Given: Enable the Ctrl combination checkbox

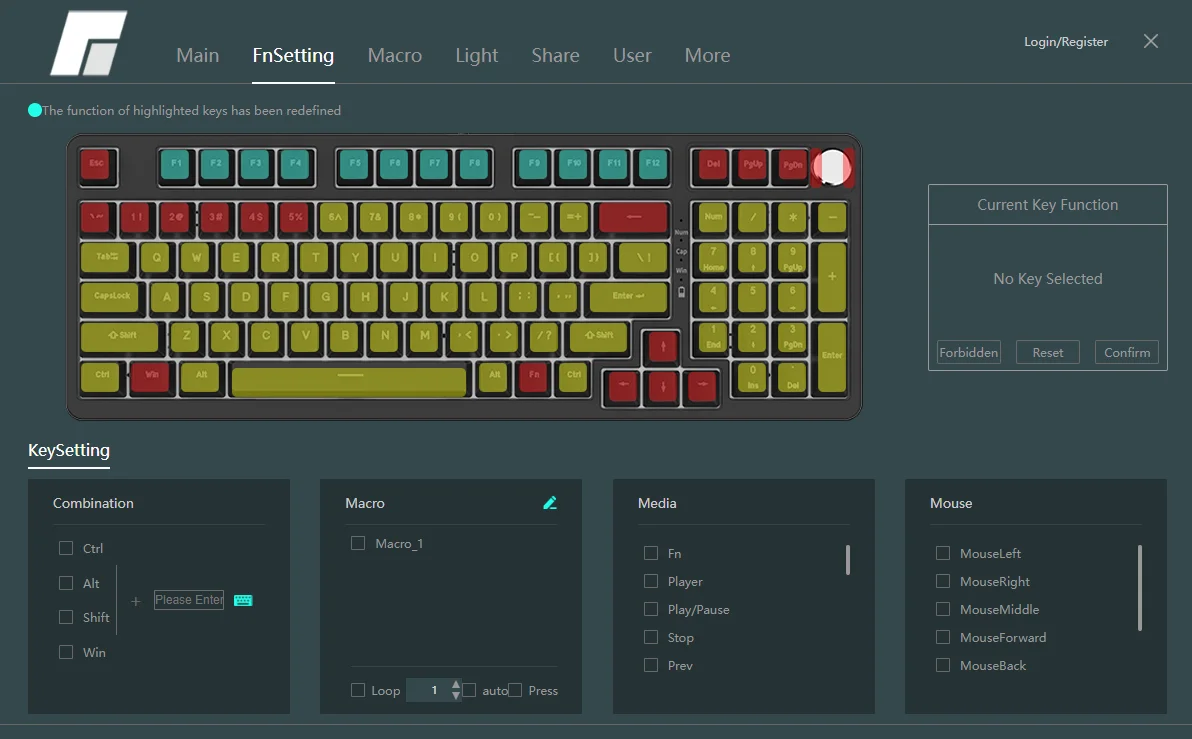Looking at the screenshot, I should [x=66, y=548].
